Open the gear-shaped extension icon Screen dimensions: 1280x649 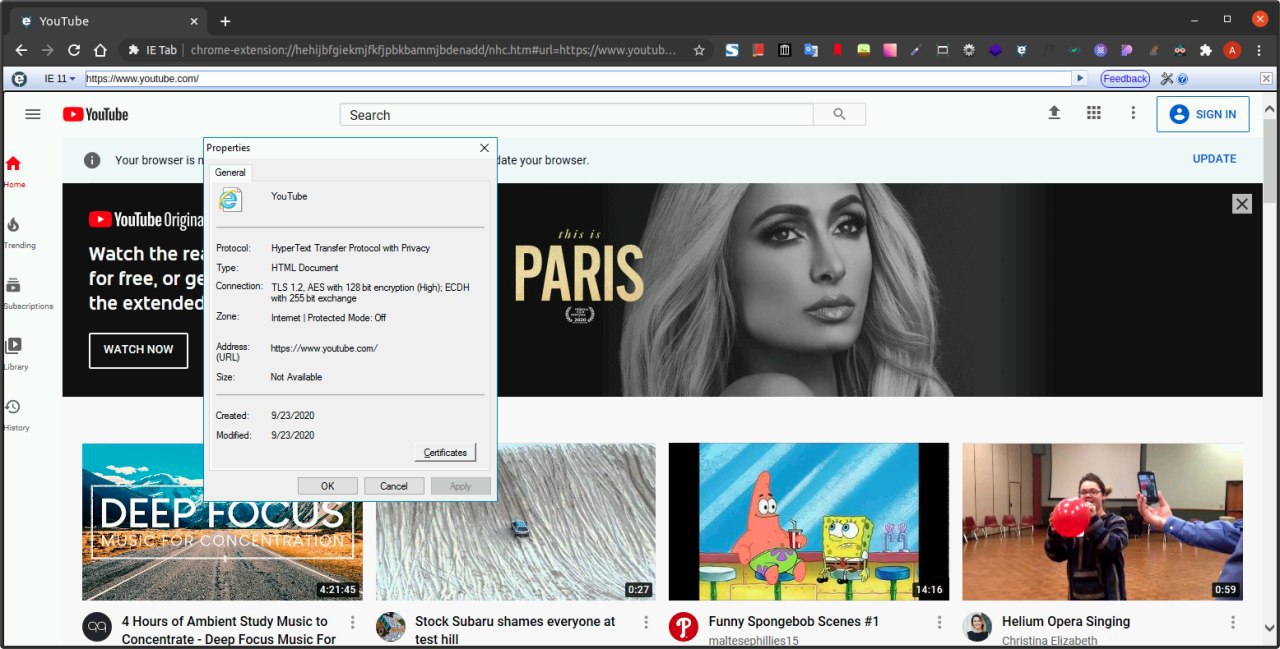[x=968, y=50]
